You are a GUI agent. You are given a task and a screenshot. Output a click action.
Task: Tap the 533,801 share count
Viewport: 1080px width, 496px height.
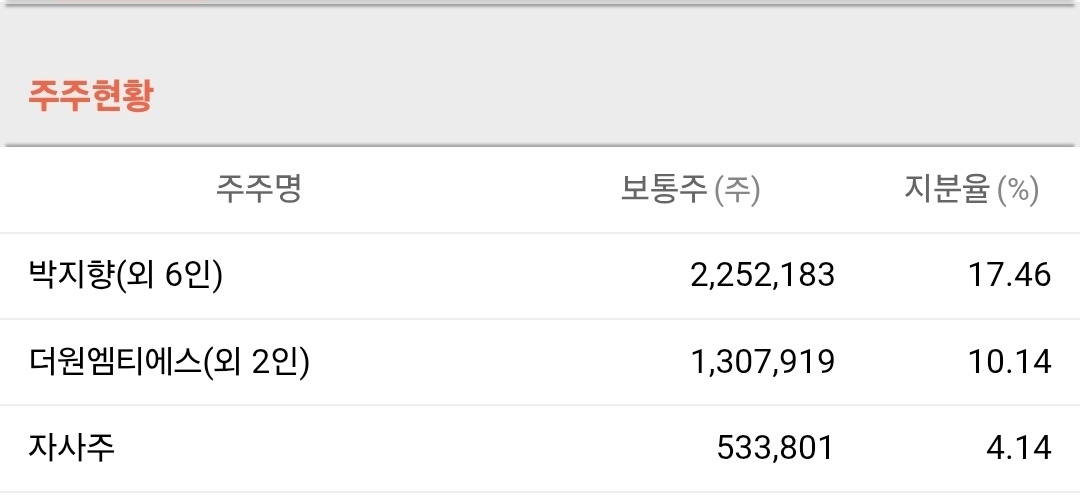click(775, 448)
